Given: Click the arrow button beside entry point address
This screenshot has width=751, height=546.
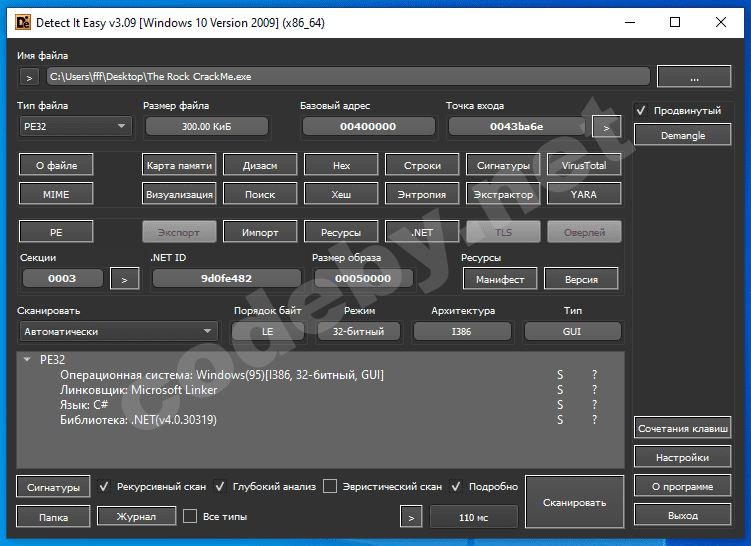Looking at the screenshot, I should click(606, 126).
